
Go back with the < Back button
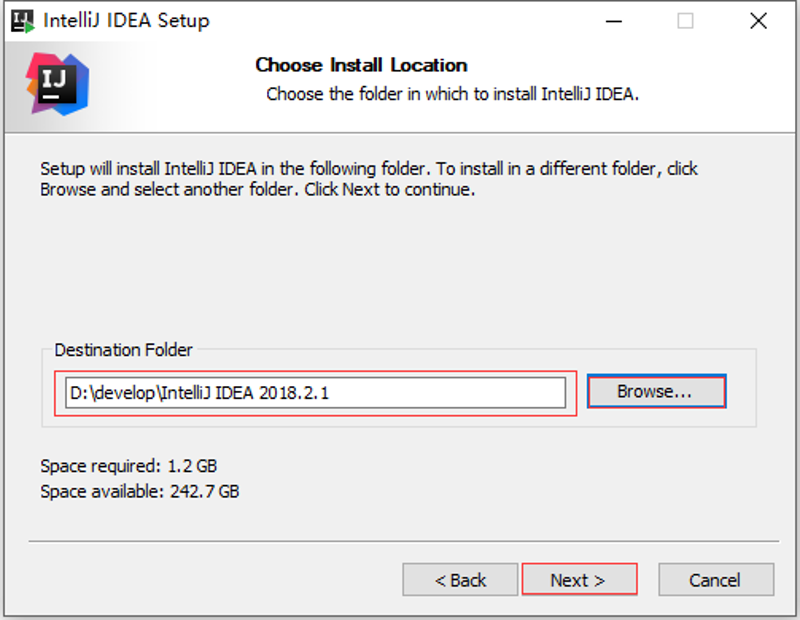[460, 579]
